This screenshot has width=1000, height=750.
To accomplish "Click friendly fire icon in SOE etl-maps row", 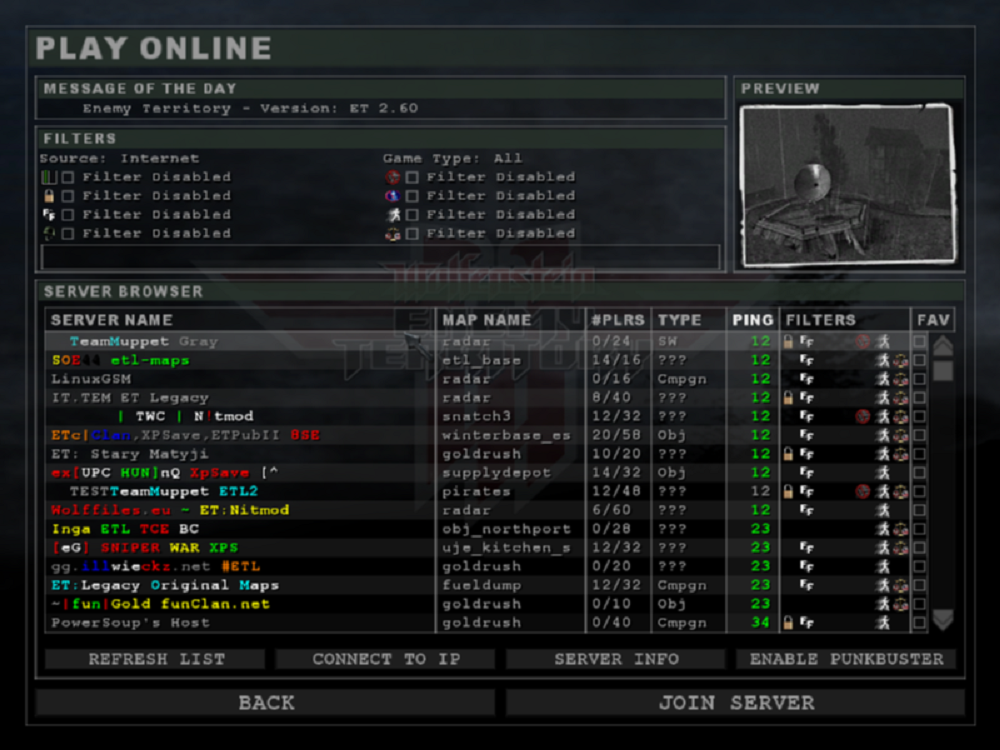I will (x=807, y=360).
